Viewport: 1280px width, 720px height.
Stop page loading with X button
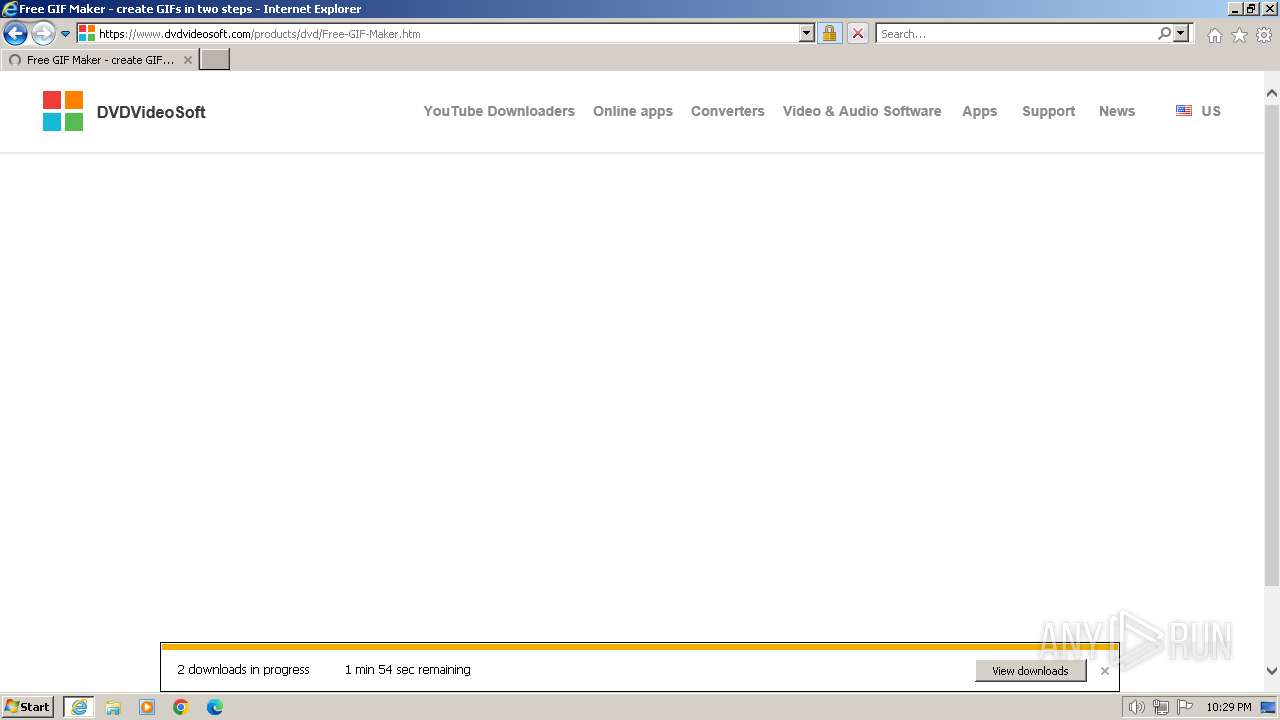coord(858,33)
